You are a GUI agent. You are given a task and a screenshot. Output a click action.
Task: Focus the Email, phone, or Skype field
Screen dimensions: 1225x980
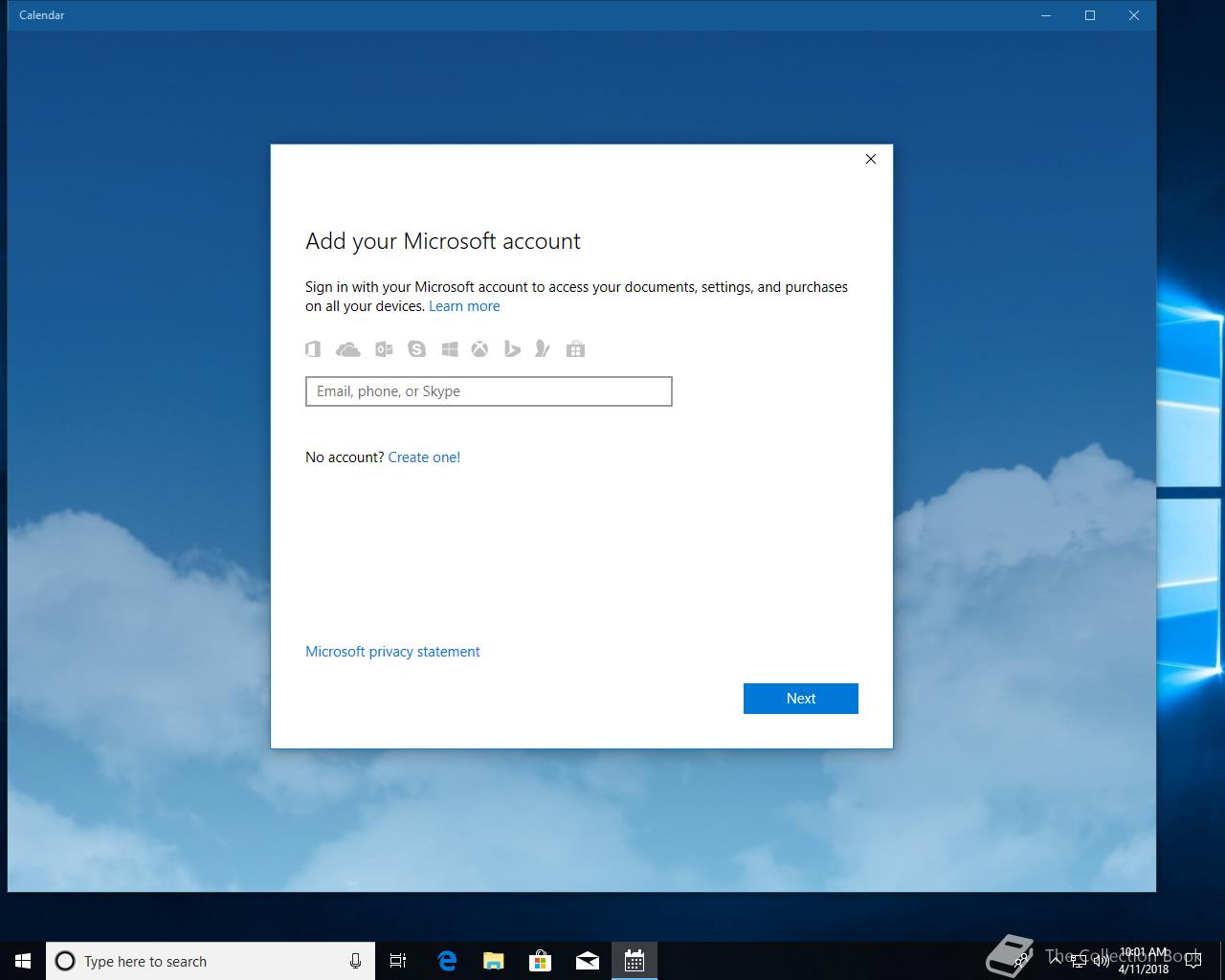pyautogui.click(x=489, y=391)
